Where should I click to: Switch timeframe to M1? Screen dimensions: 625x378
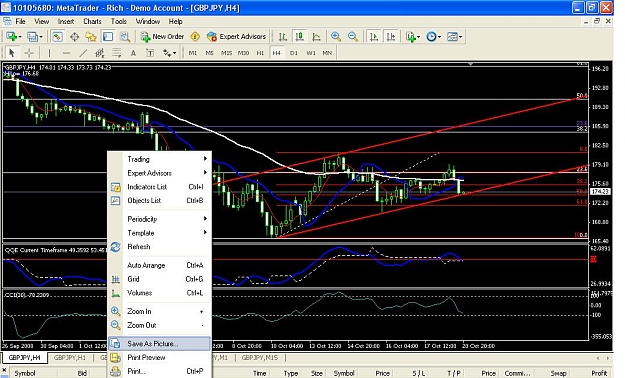point(193,53)
